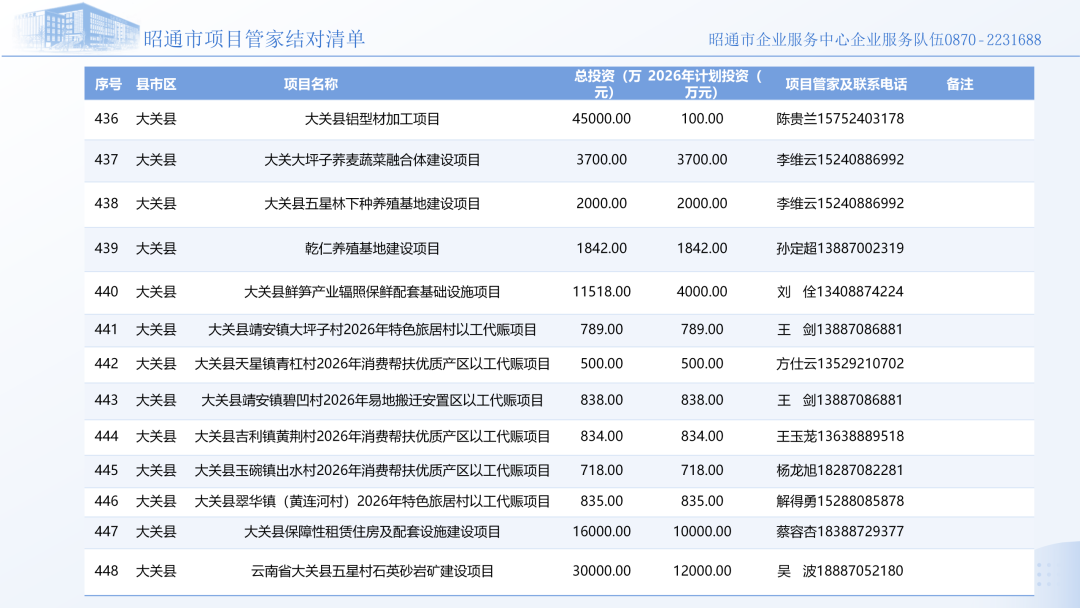Click planned investment value 4000.00

702,291
